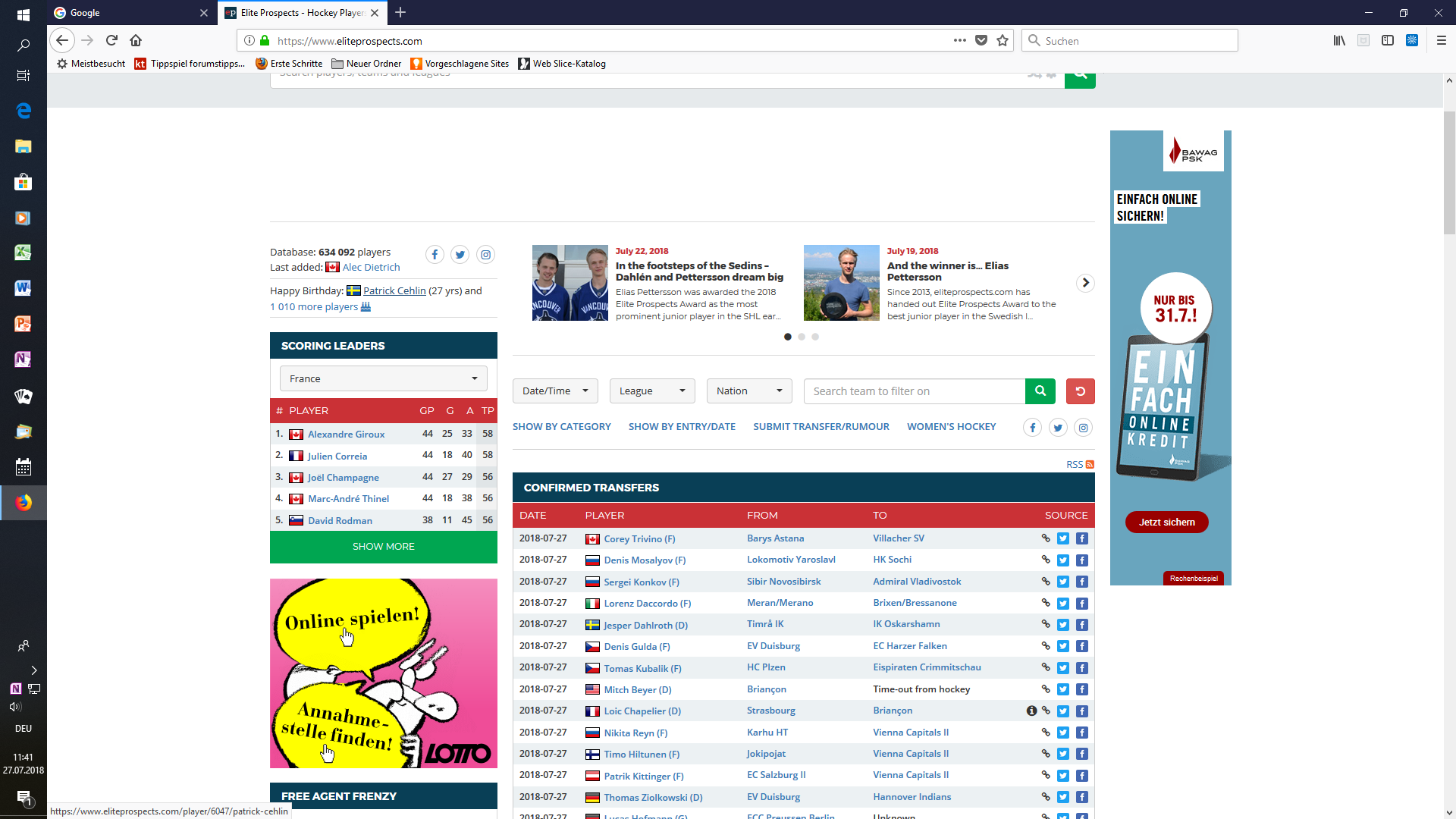The image size is (1456, 819).
Task: Open Instagram icon beside database count
Action: 485,255
